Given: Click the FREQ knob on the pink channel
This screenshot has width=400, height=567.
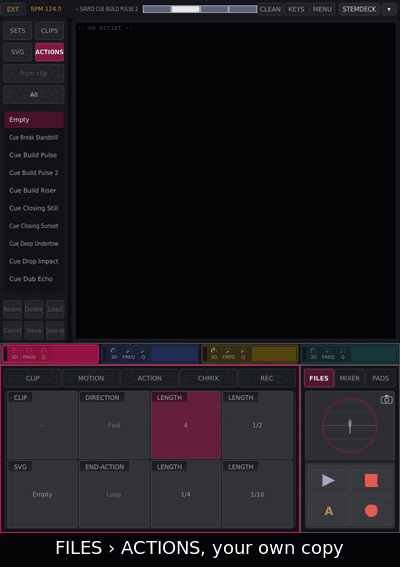Looking at the screenshot, I should pyautogui.click(x=29, y=350).
